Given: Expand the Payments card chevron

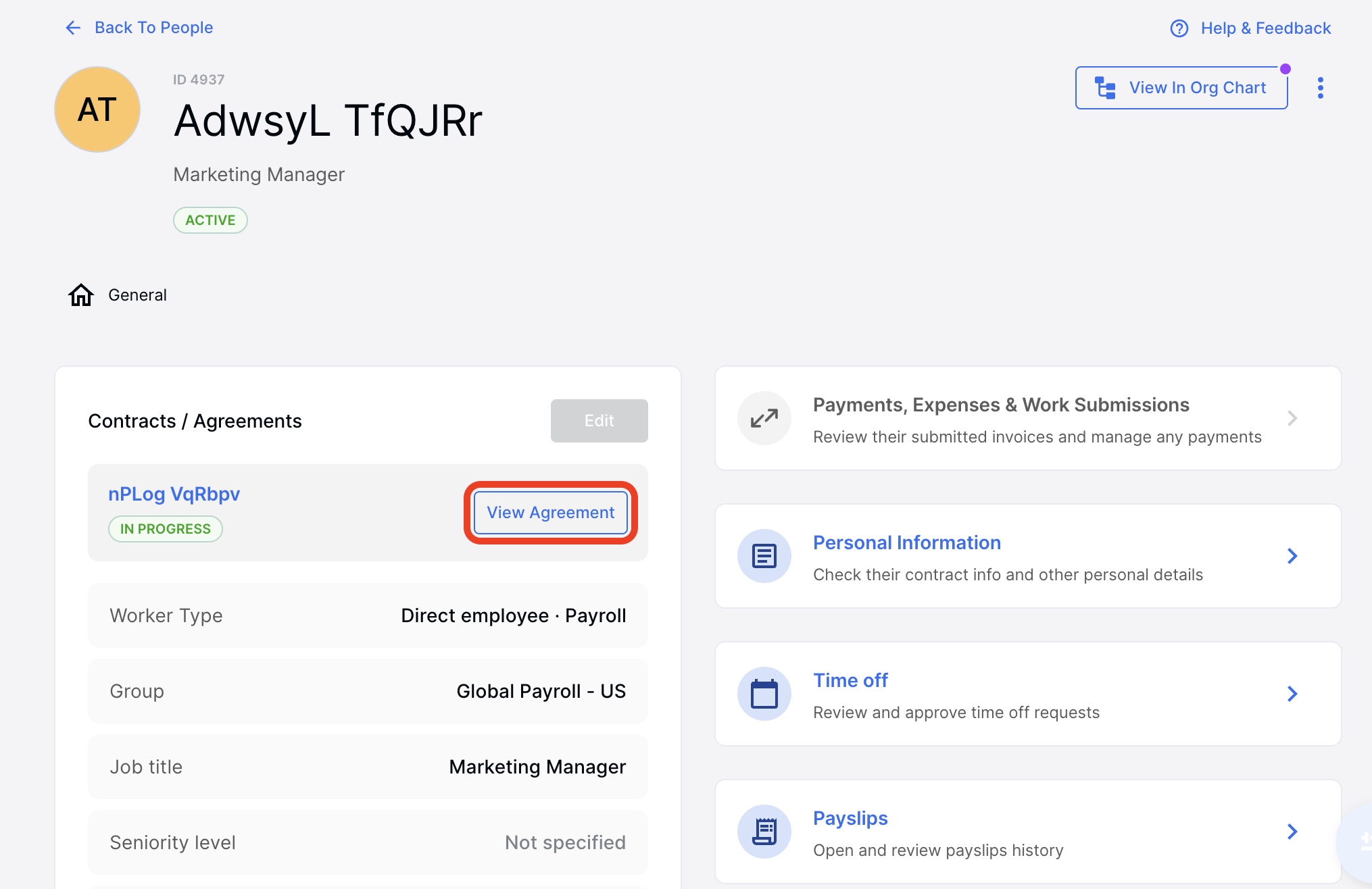Looking at the screenshot, I should coord(1292,418).
